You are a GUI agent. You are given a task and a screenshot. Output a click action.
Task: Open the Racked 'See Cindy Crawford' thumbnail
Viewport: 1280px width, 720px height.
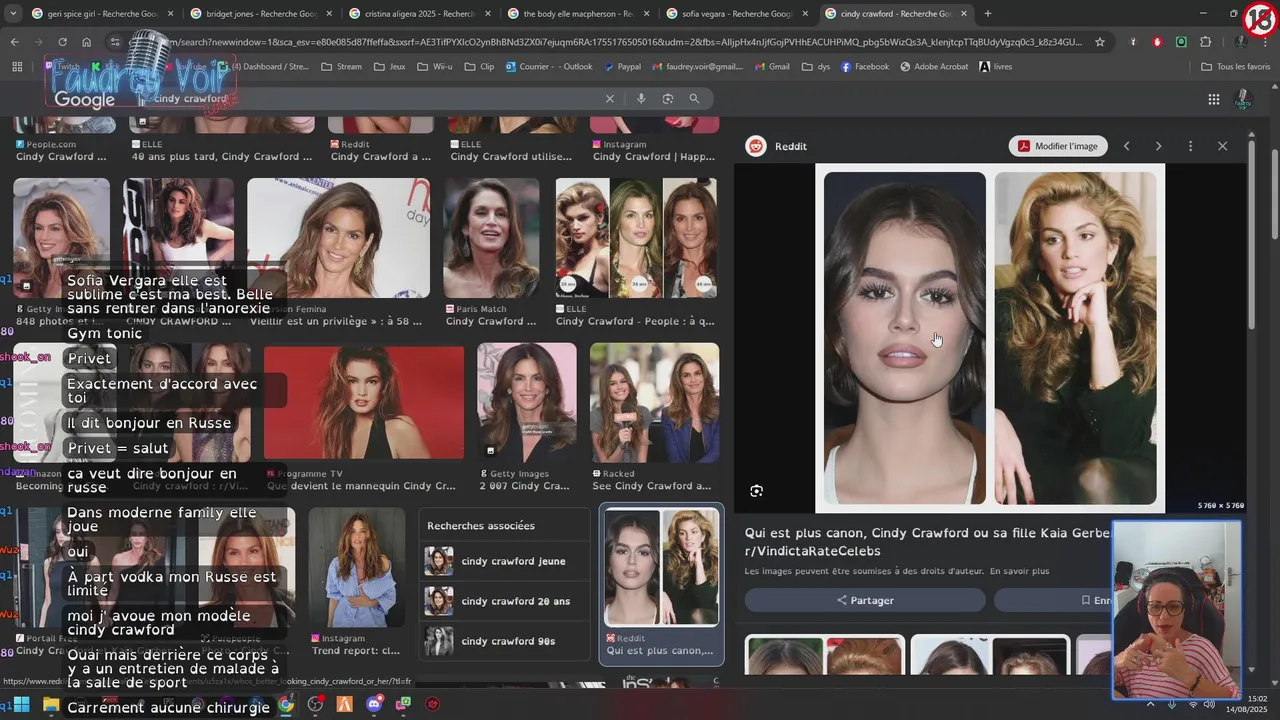pos(654,403)
